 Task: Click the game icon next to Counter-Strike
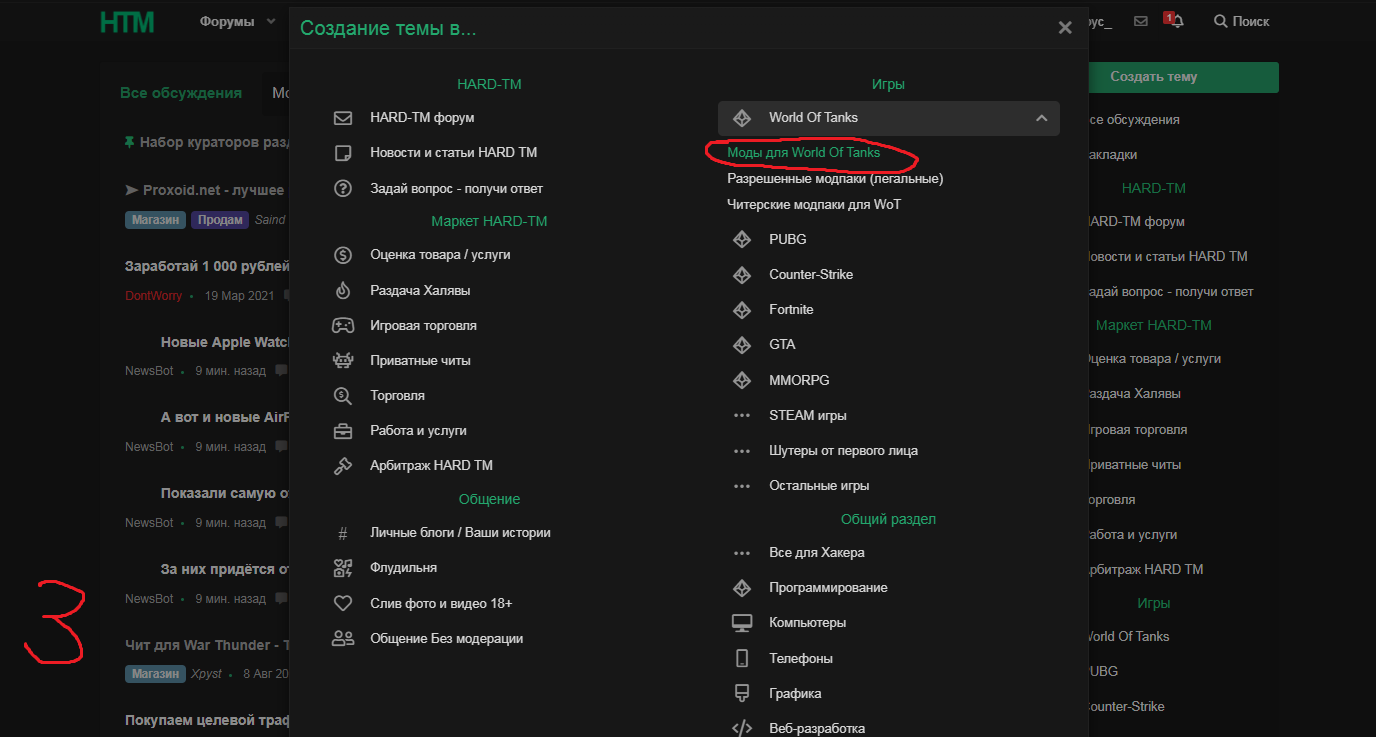pyautogui.click(x=742, y=275)
